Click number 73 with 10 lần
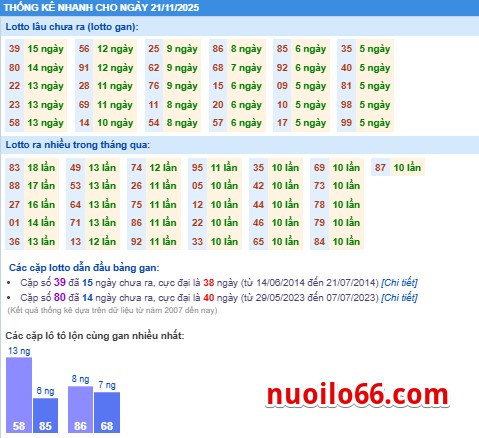The width and height of the screenshot is (479, 438). click(x=319, y=186)
